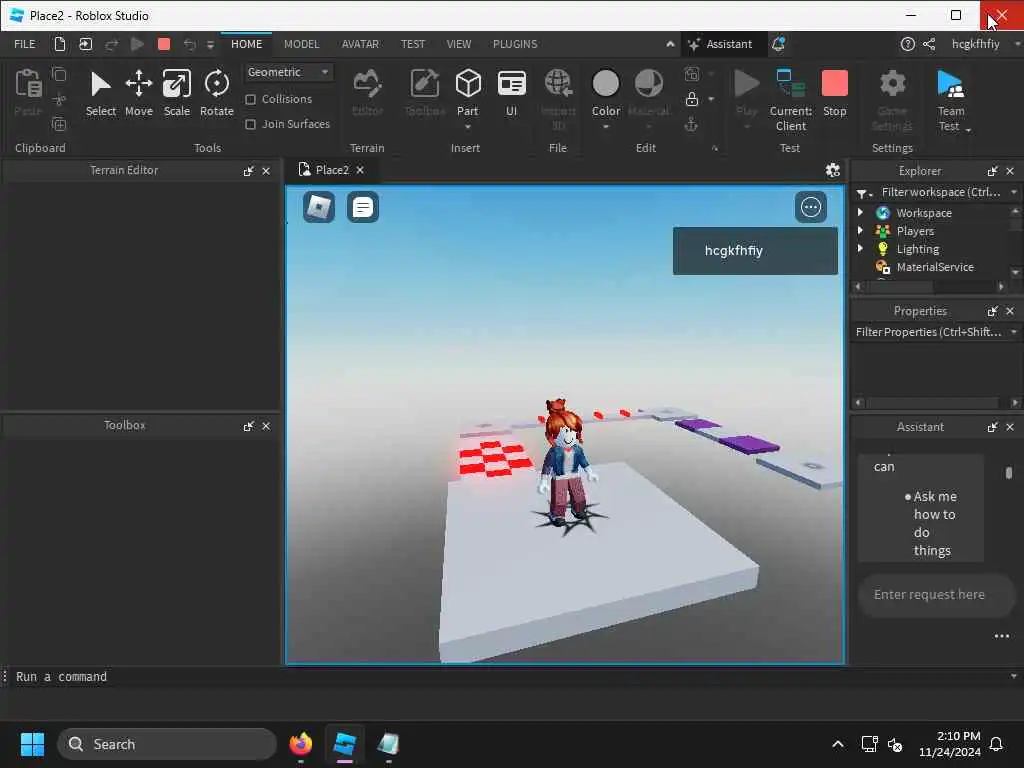Click the Filter workspace search field
Viewport: 1024px width, 768px height.
[x=940, y=192]
